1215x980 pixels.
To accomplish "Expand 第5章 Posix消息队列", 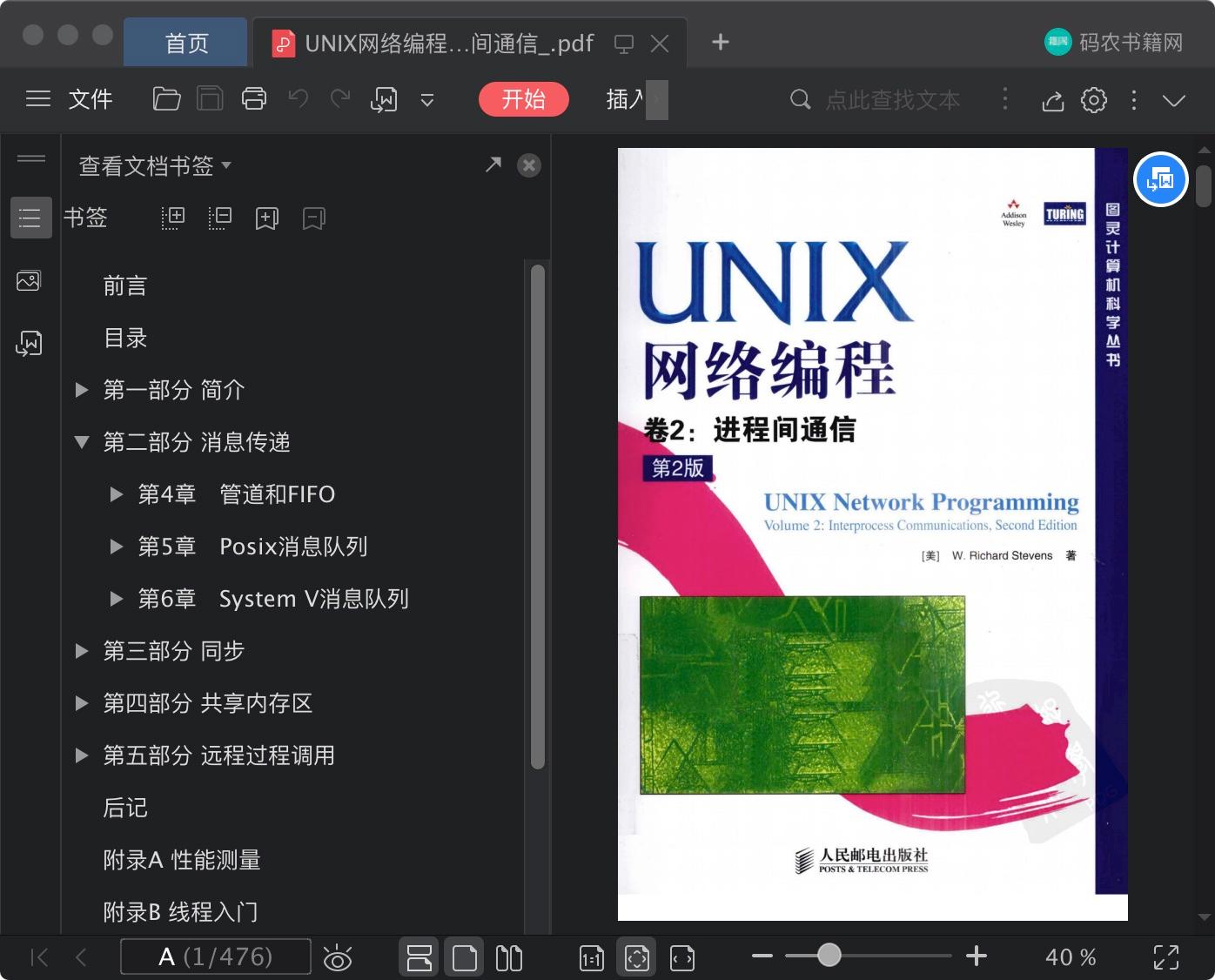I will (x=117, y=547).
